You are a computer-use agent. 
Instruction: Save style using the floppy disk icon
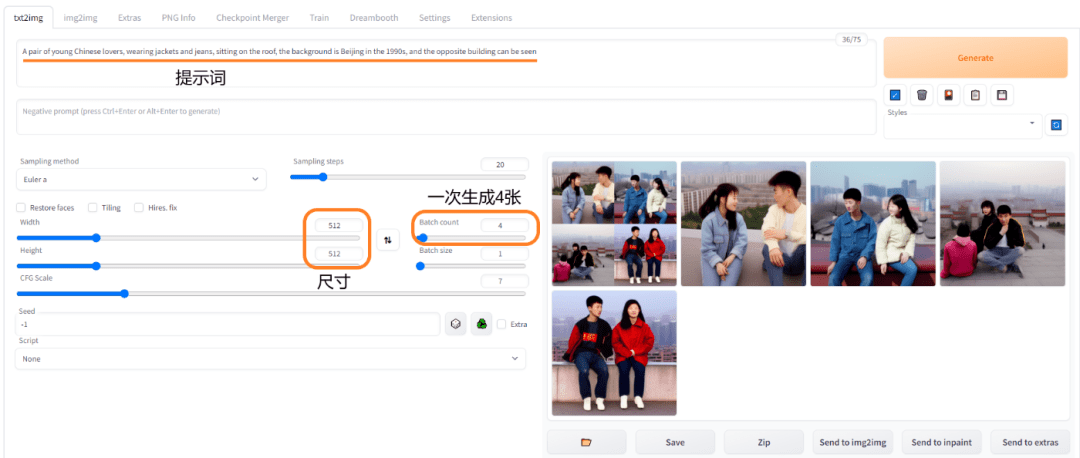[1001, 95]
